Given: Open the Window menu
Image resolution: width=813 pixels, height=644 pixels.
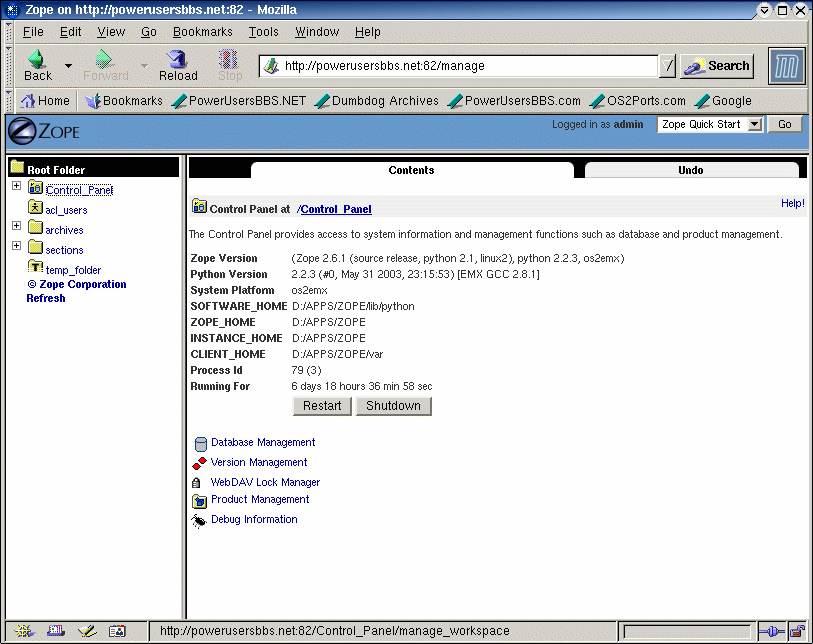Looking at the screenshot, I should 317,32.
